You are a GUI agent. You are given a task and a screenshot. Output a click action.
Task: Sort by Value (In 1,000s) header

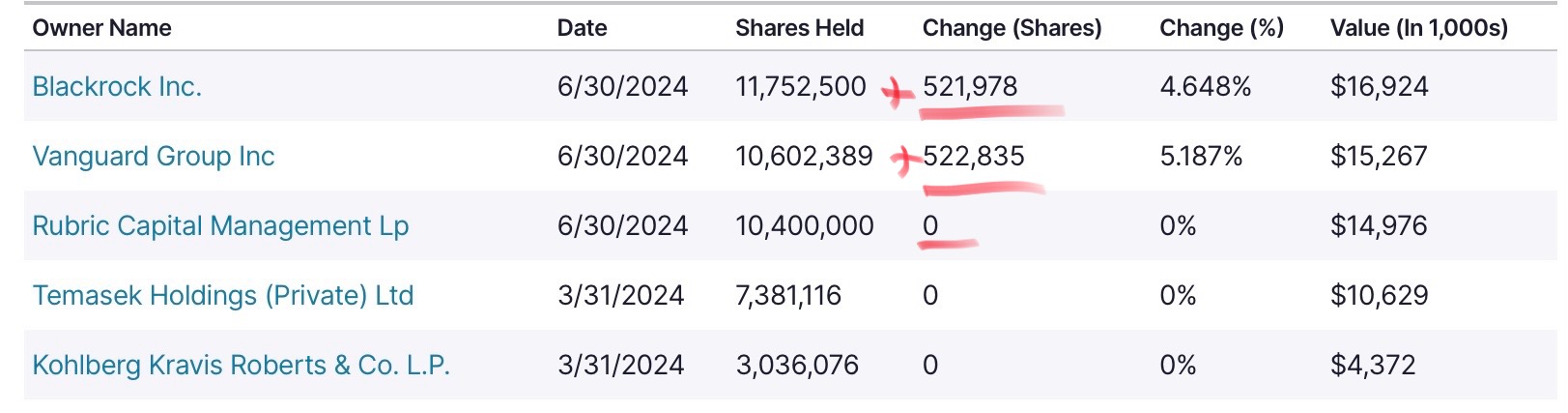1418,28
